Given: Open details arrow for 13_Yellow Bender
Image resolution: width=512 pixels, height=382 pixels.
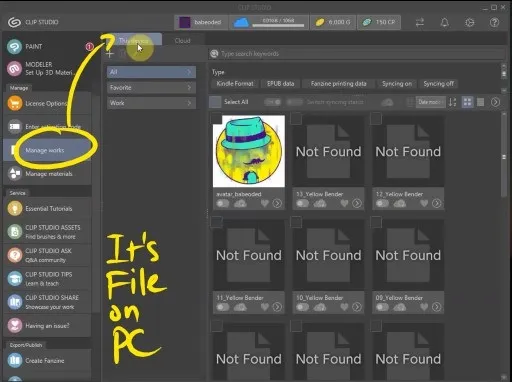Looking at the screenshot, I should pos(357,203).
